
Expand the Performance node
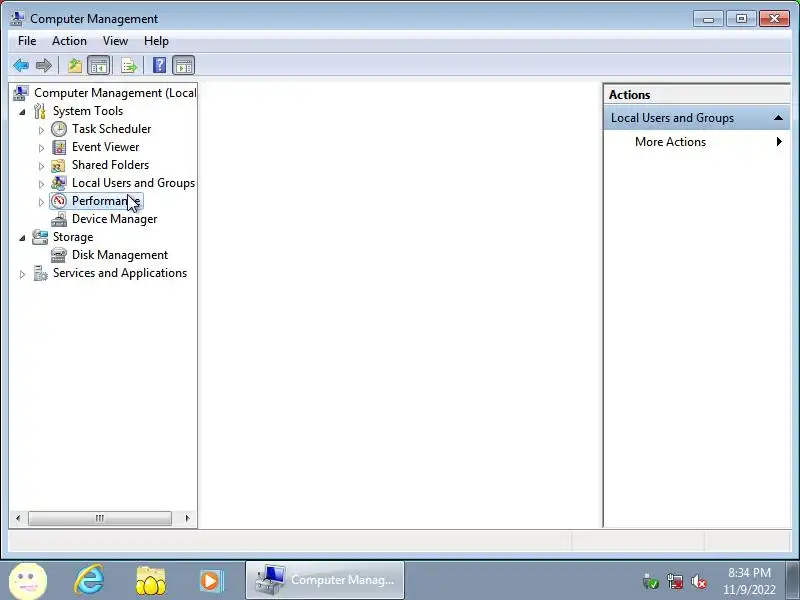(x=41, y=202)
